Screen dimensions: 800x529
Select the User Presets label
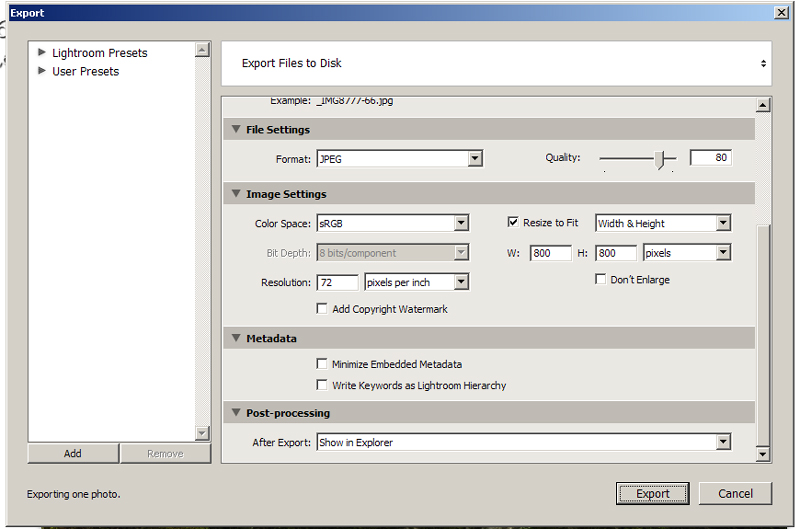point(85,71)
